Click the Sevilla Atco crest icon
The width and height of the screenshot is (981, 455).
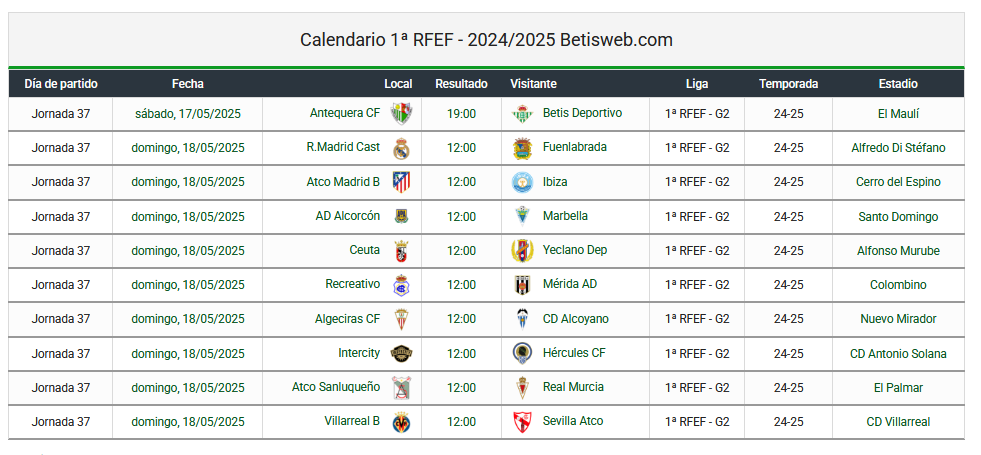[522, 422]
